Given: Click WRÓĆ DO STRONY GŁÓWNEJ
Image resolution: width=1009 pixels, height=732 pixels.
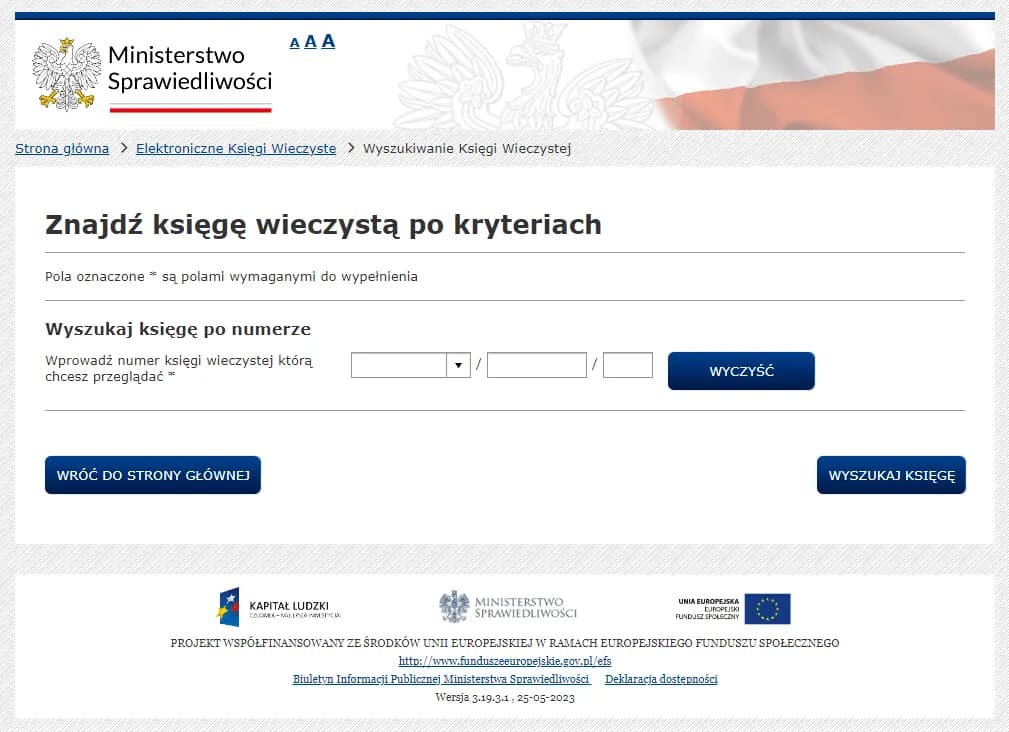Looking at the screenshot, I should click(152, 475).
